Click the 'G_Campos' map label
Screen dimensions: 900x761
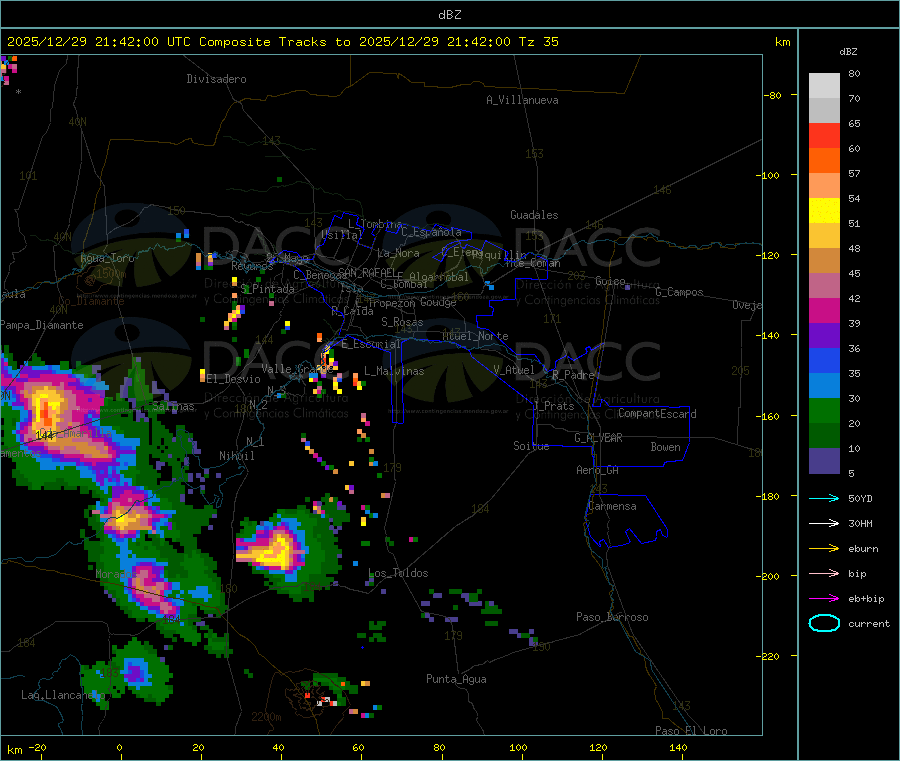680,292
